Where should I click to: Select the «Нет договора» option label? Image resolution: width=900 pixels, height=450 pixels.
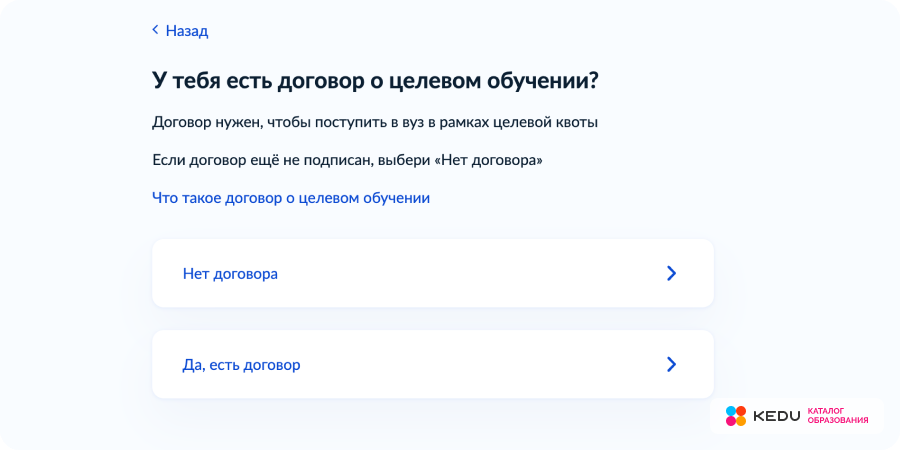[230, 273]
